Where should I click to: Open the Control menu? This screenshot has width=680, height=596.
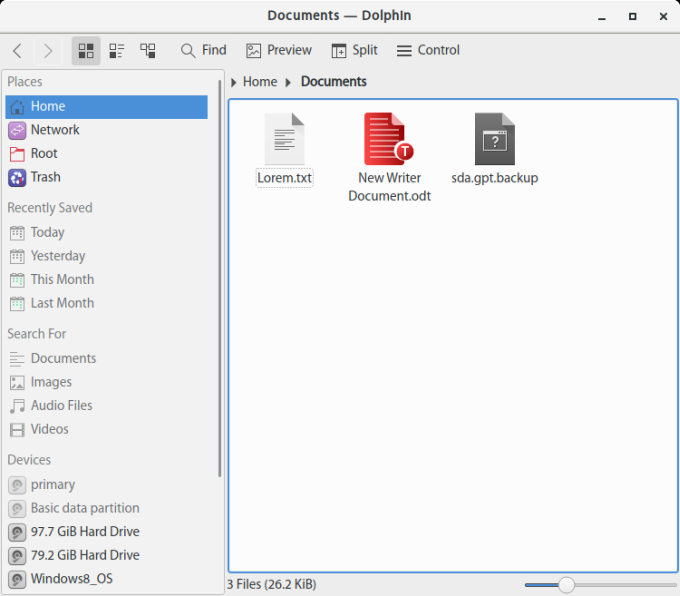coord(428,51)
